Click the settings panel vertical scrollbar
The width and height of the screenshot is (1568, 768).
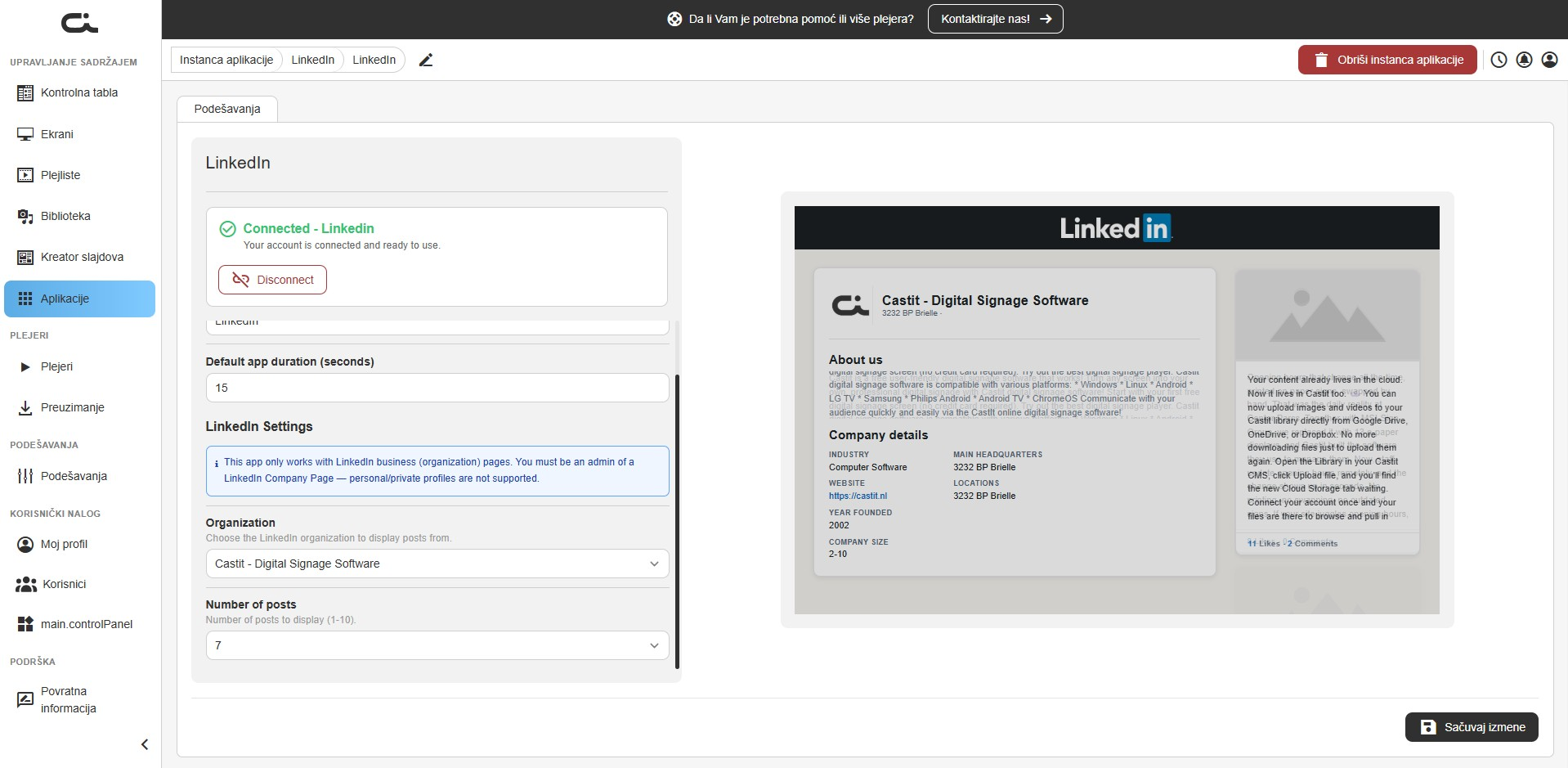tap(677, 521)
